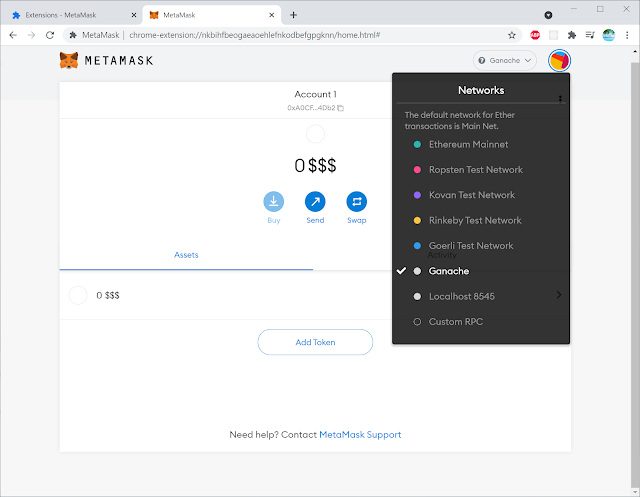The width and height of the screenshot is (640, 497).
Task: Click the Networks panel title
Action: pyautogui.click(x=481, y=90)
